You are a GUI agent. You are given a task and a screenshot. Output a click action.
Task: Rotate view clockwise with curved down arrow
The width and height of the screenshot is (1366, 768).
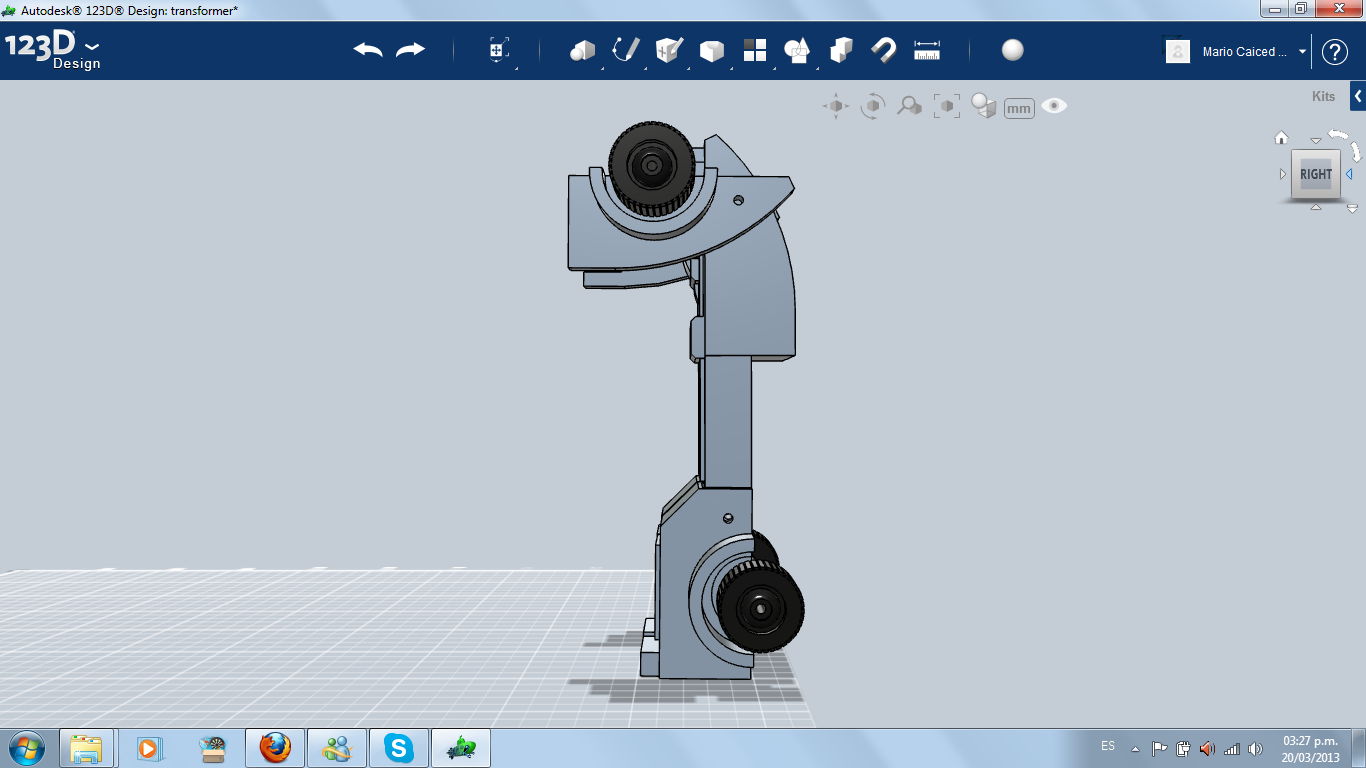[1356, 151]
